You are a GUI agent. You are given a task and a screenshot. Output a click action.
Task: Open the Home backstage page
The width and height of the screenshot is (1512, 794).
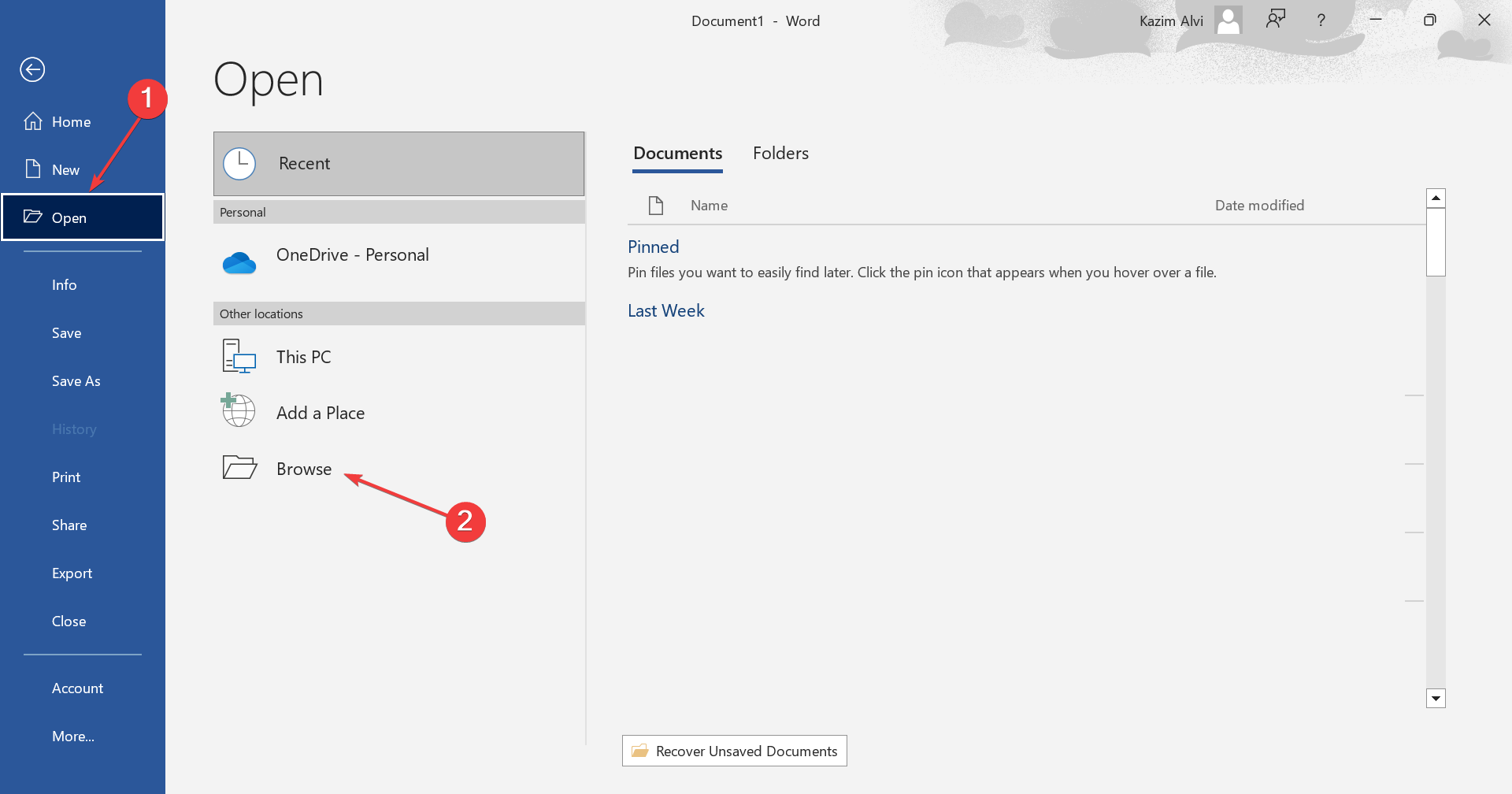point(82,121)
